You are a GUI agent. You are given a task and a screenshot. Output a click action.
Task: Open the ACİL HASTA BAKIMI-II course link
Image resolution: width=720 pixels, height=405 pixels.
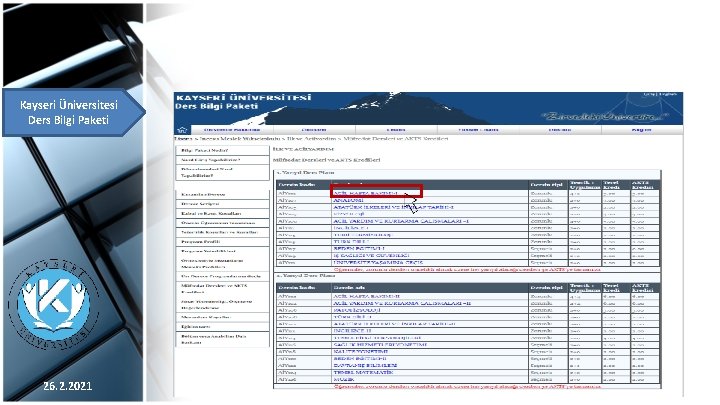point(366,296)
